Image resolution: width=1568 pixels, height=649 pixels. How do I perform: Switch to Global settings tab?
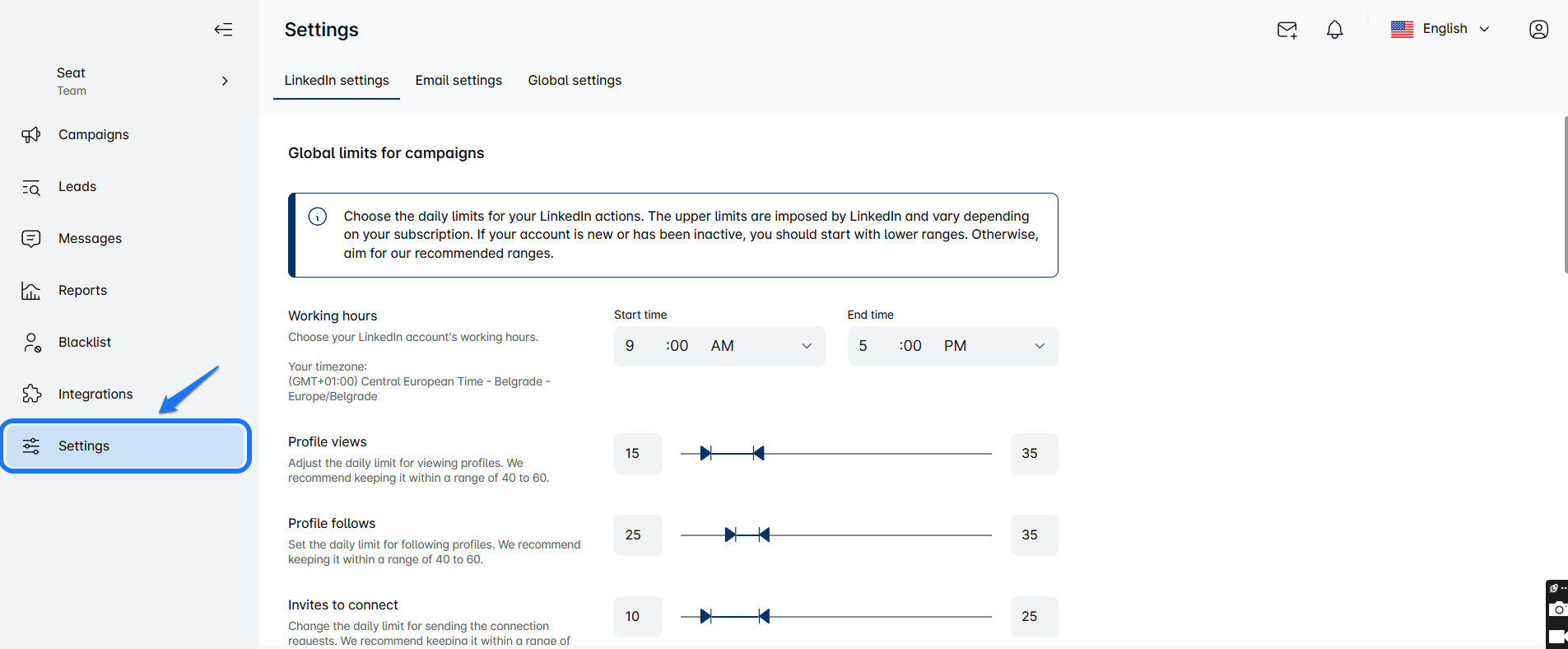point(575,81)
